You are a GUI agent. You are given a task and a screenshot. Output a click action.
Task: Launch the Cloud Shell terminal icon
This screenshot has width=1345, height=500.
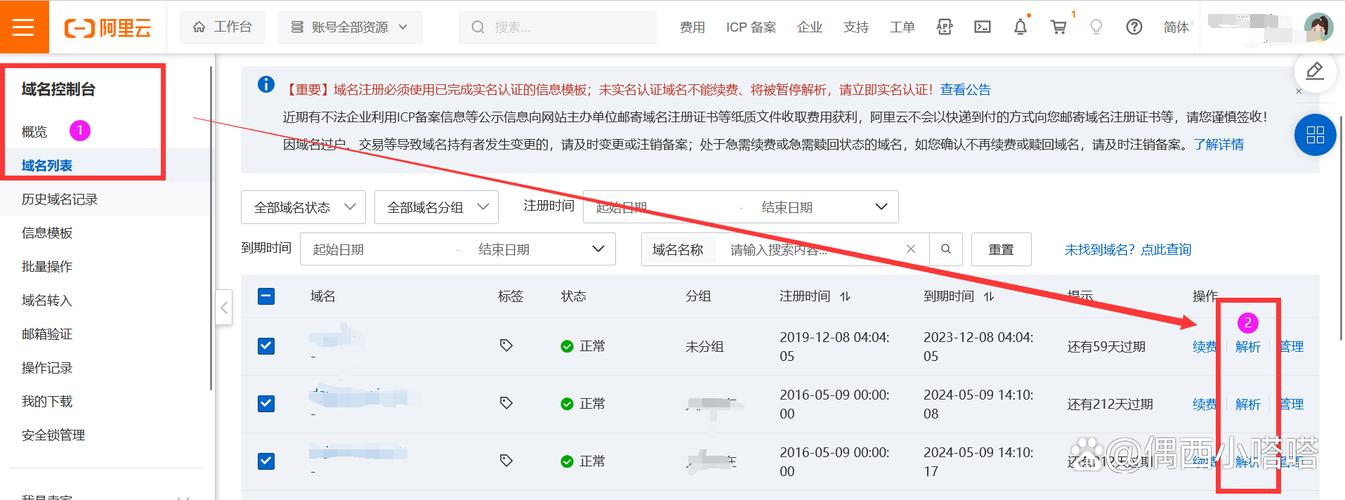[x=982, y=27]
